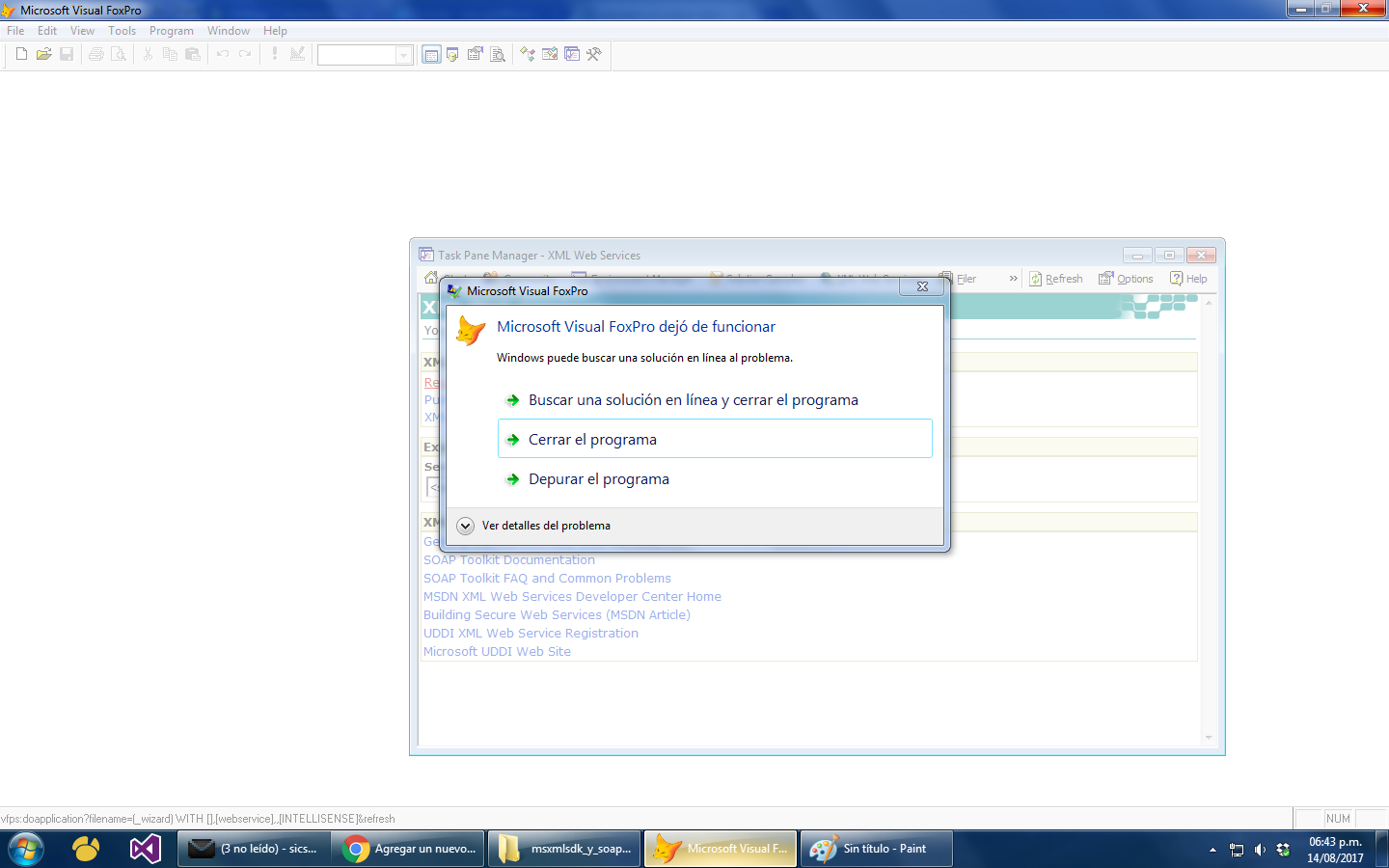
Task: Click the Copy toolbar icon
Action: pyautogui.click(x=170, y=54)
